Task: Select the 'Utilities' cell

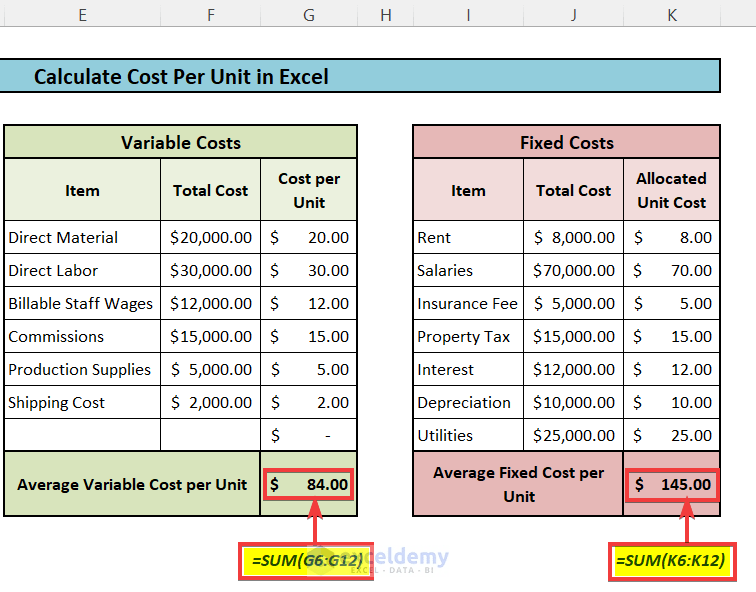Action: pyautogui.click(x=468, y=435)
